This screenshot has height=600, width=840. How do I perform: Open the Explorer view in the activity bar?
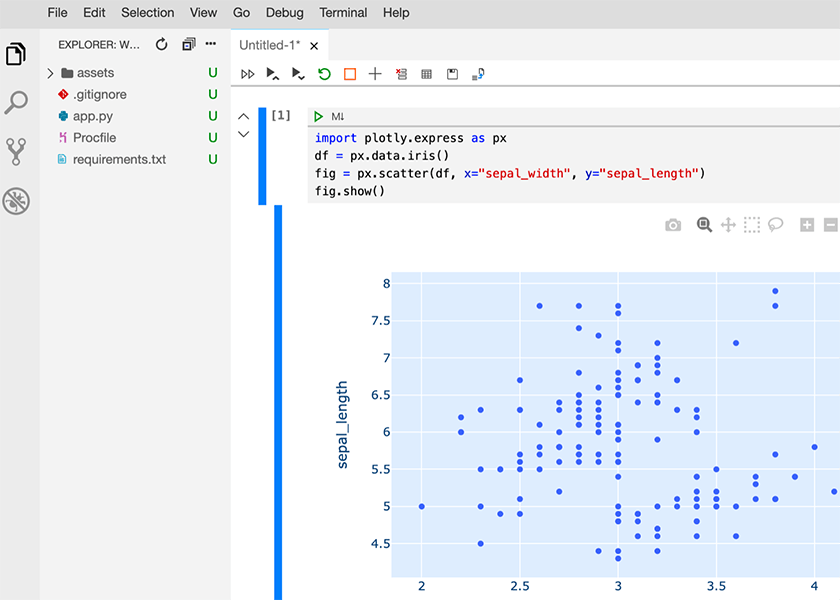[16, 54]
